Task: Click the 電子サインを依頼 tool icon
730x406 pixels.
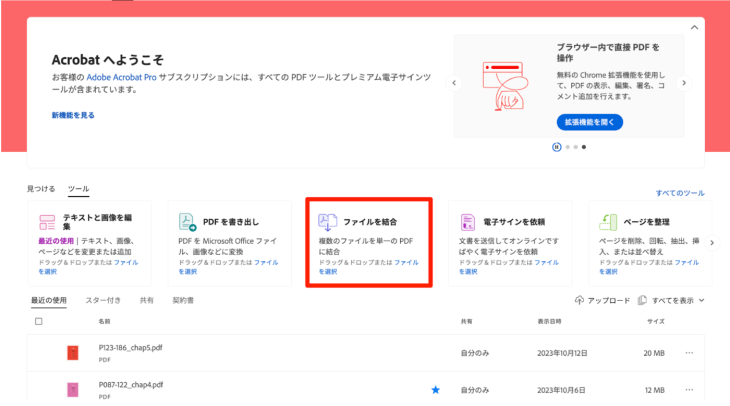Action: point(467,222)
